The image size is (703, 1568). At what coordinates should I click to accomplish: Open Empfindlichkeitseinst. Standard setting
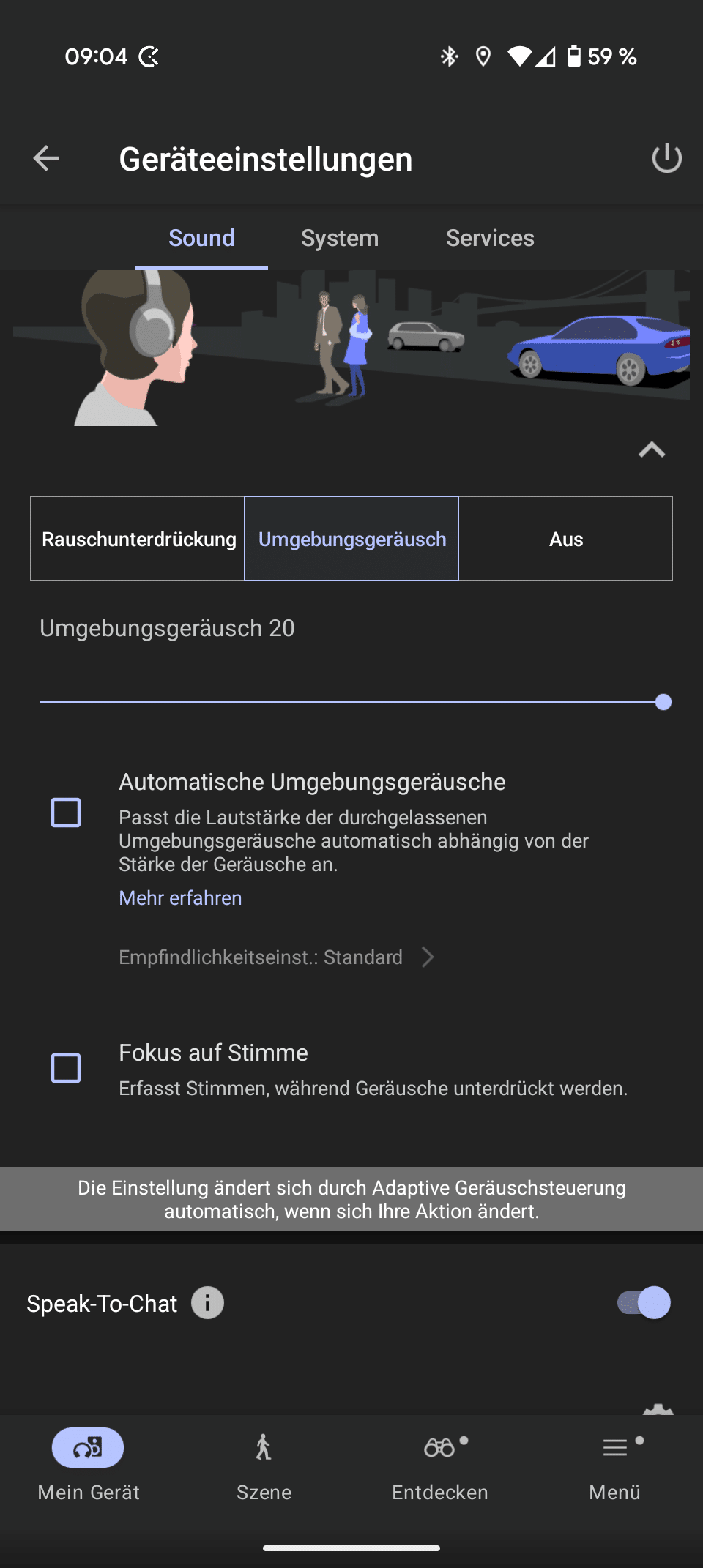coord(277,957)
